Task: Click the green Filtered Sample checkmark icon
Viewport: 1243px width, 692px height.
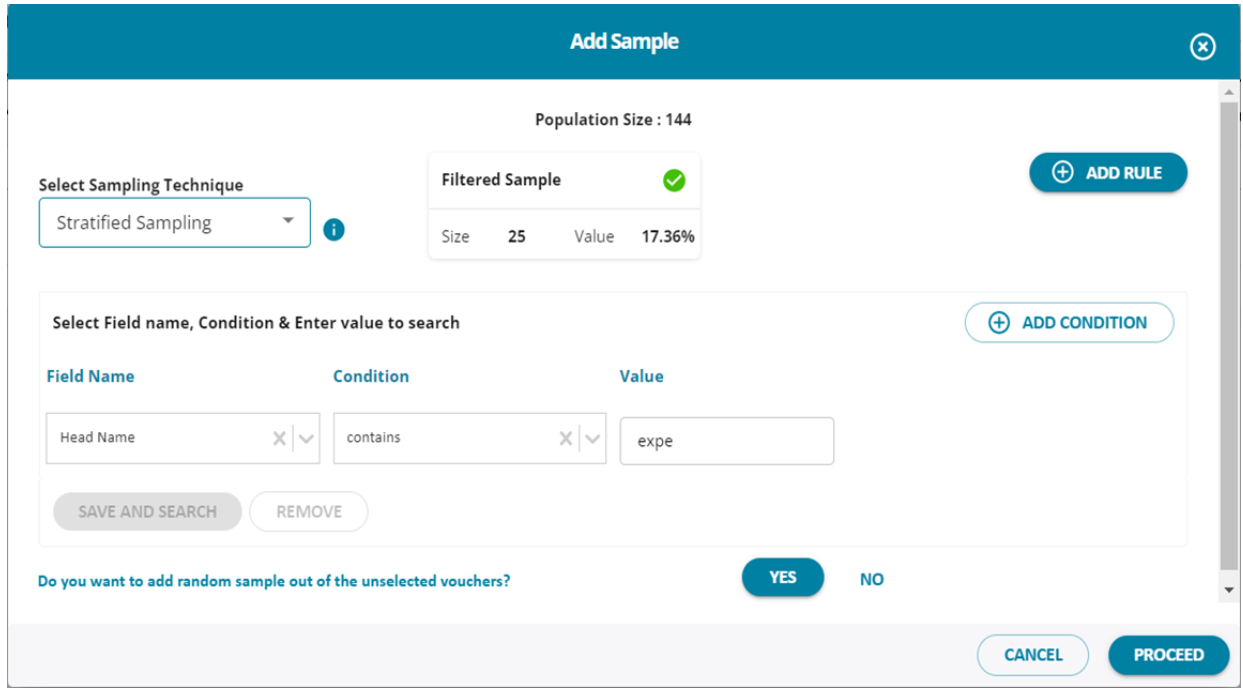Action: 674,180
